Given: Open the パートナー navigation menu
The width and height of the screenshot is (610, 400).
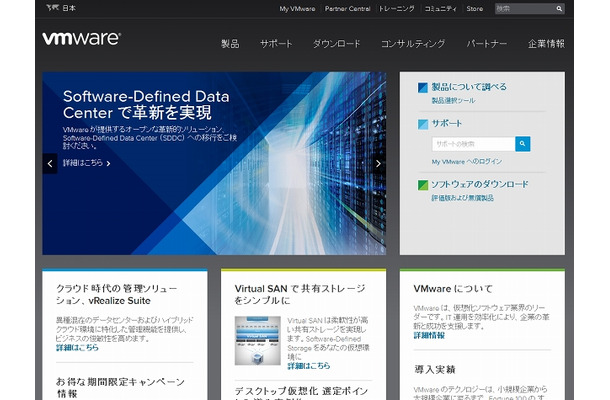Looking at the screenshot, I should point(487,44).
